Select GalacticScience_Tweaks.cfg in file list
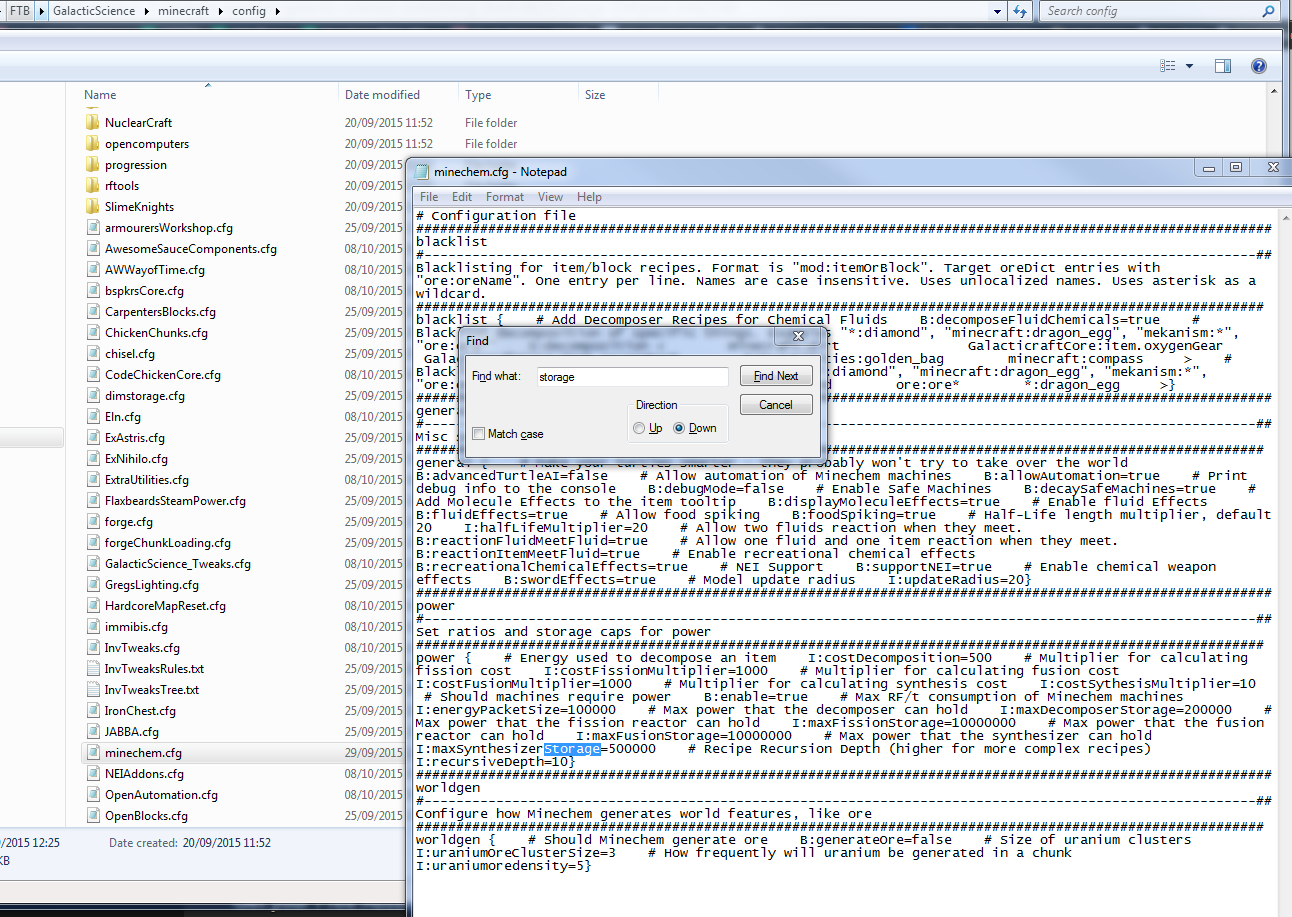The width and height of the screenshot is (1292, 917). pyautogui.click(x=178, y=564)
